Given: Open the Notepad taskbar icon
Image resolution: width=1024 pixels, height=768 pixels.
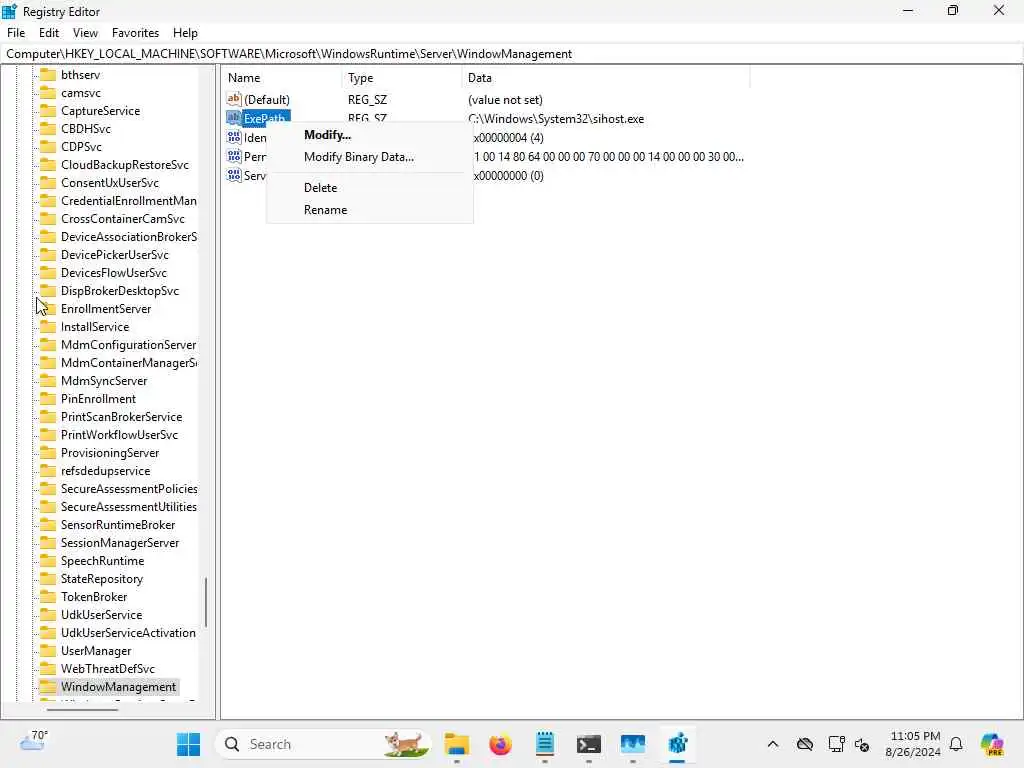Looking at the screenshot, I should click(x=545, y=744).
